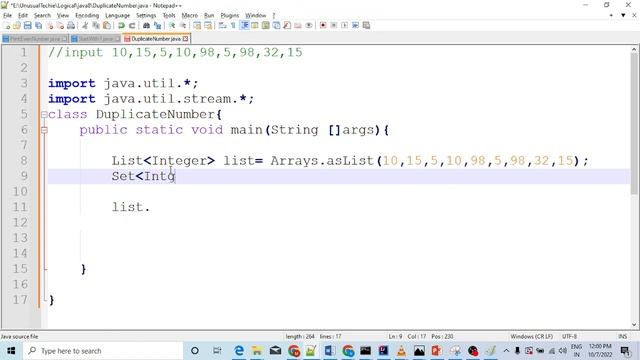640x360 pixels.
Task: Open Microsoft Edge from the taskbar
Action: coord(239,351)
